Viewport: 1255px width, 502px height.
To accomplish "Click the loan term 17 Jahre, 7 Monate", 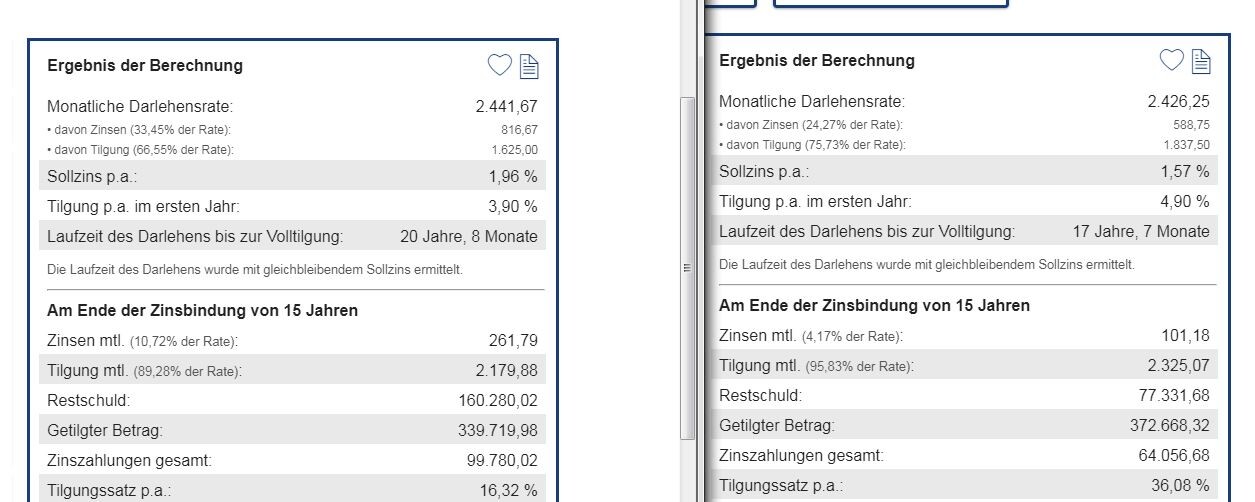I will tap(1140, 231).
